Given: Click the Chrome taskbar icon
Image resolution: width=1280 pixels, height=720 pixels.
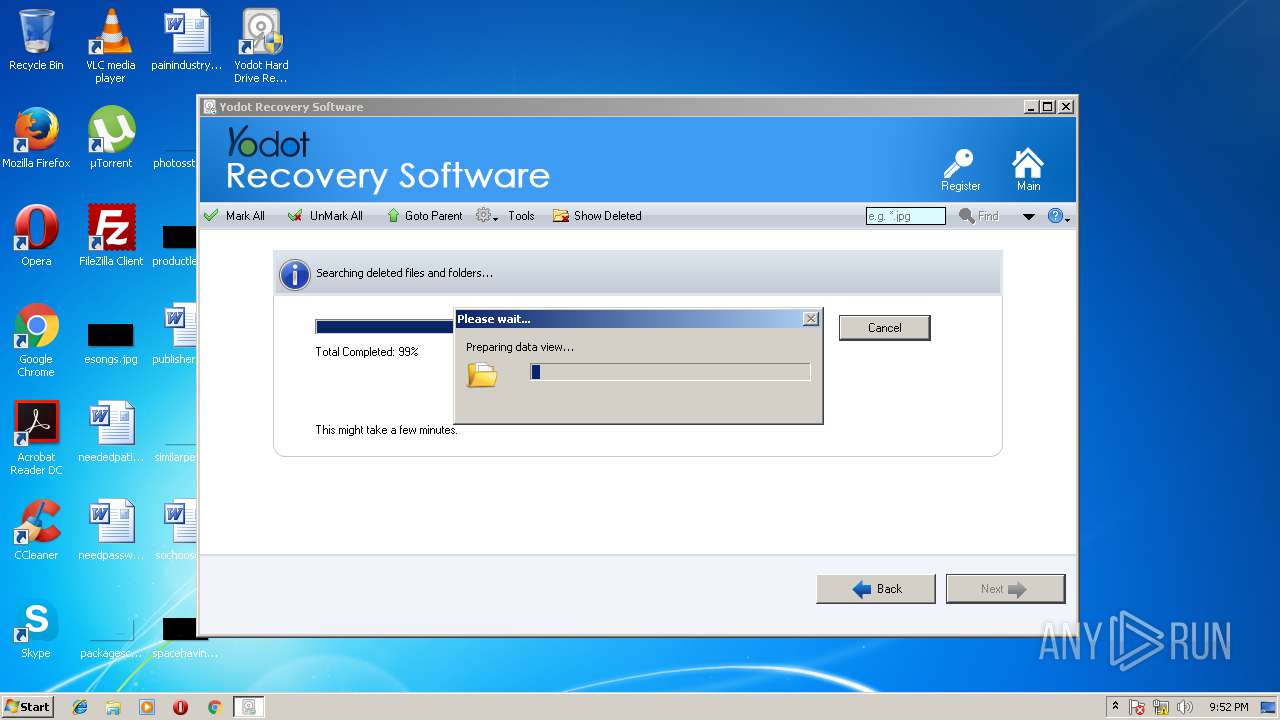Looking at the screenshot, I should pos(214,707).
